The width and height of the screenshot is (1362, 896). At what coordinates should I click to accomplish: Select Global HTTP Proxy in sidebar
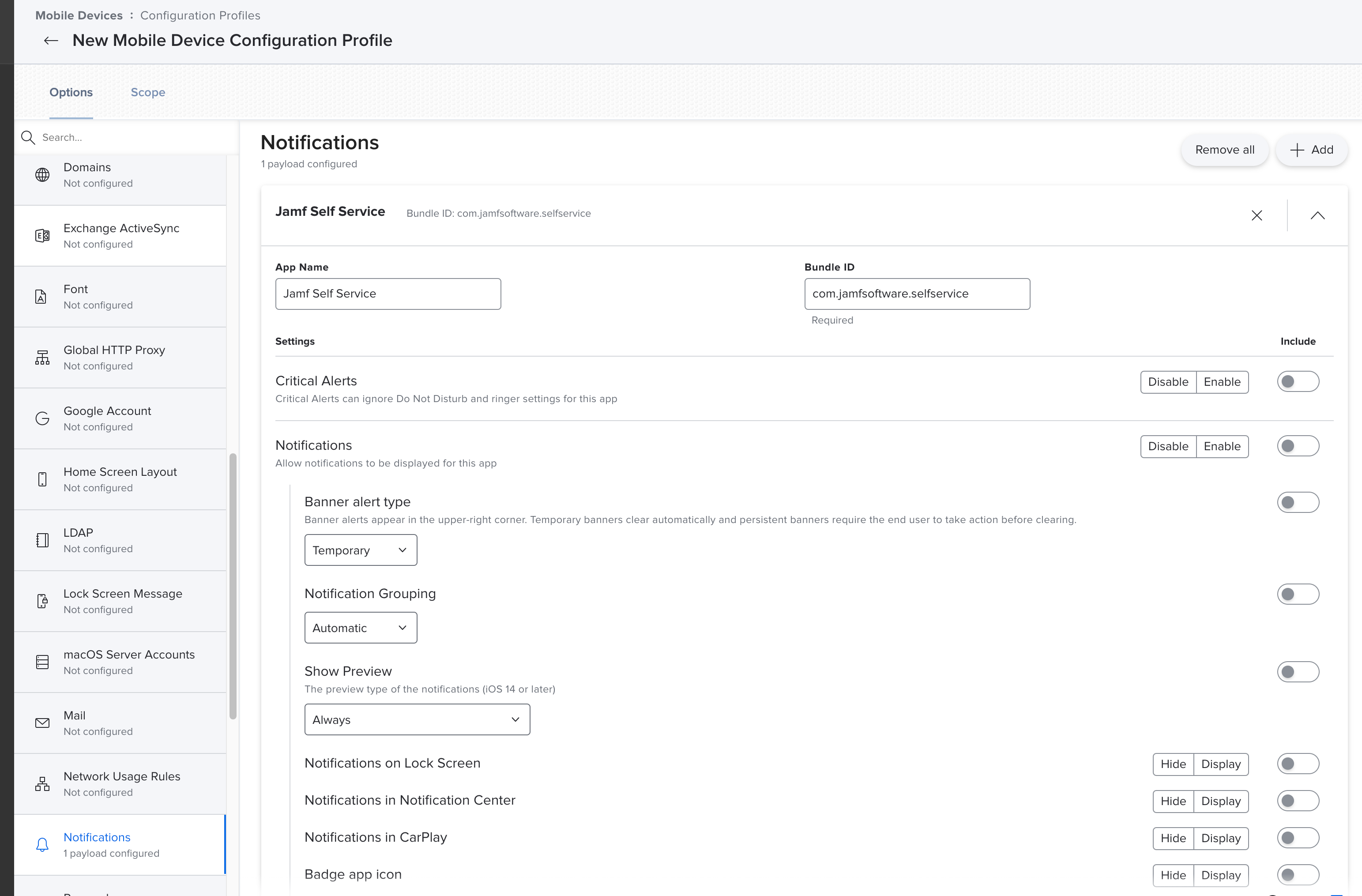point(120,358)
